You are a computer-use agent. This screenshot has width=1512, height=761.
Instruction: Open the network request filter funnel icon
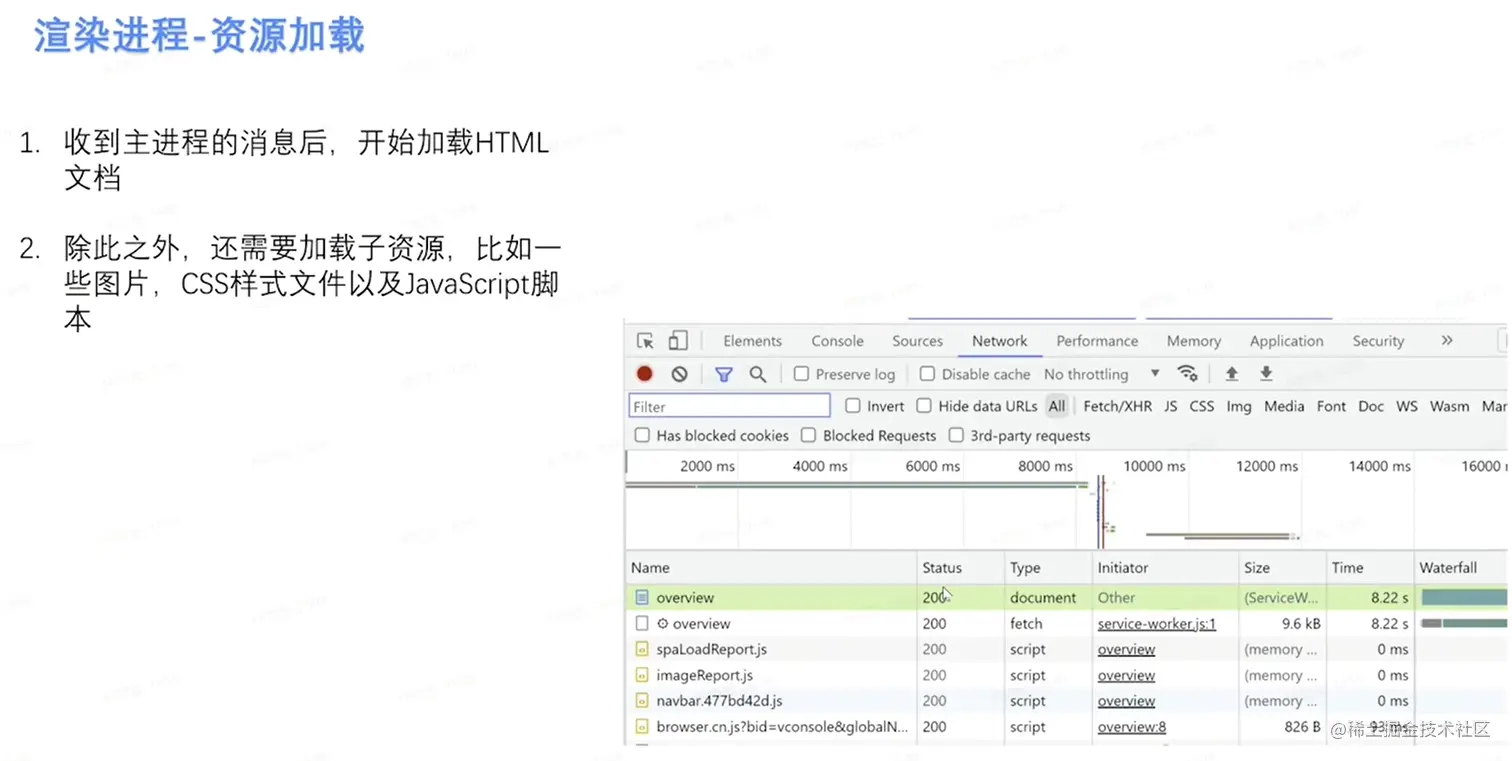(x=723, y=374)
